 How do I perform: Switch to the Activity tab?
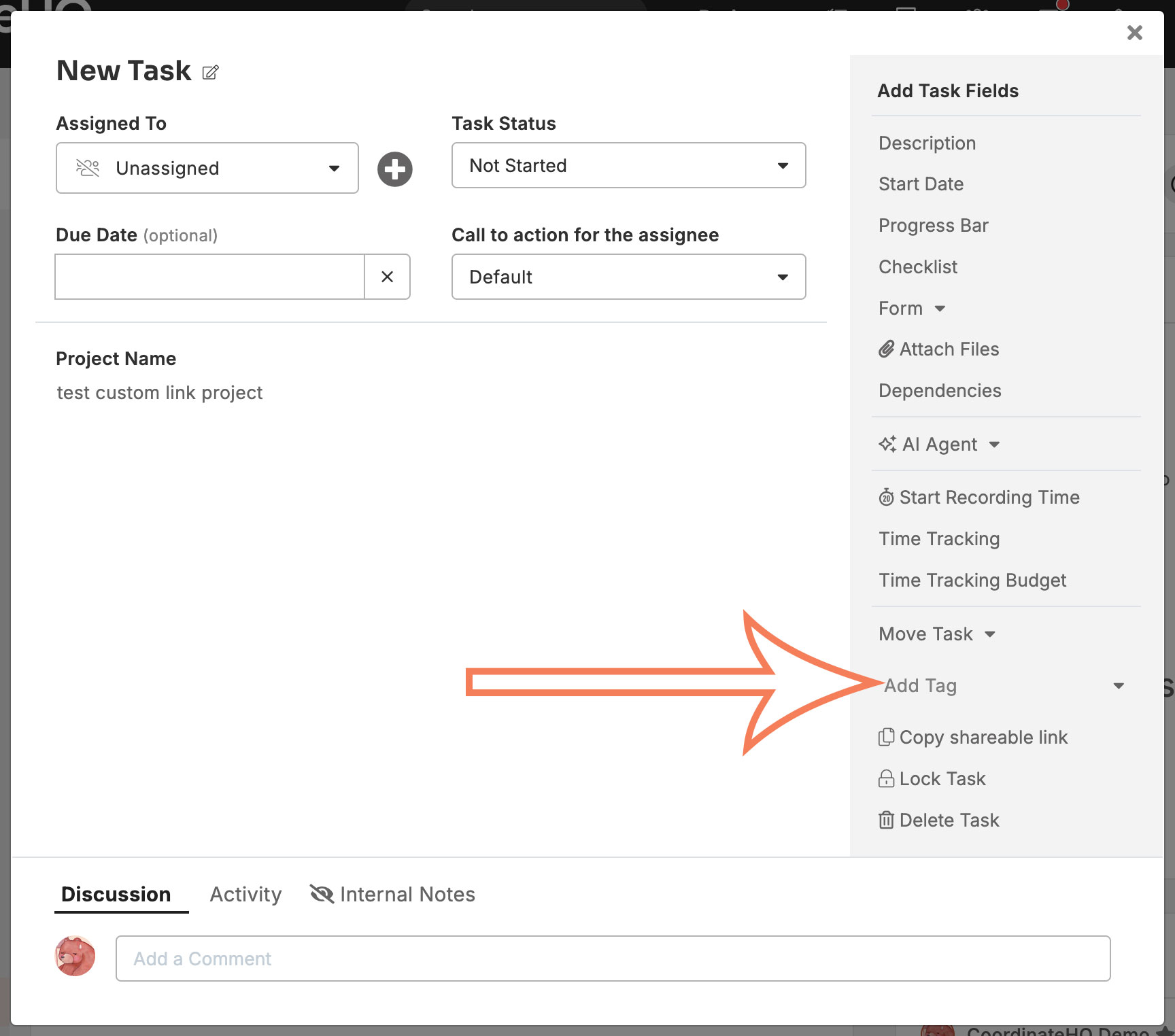point(245,894)
